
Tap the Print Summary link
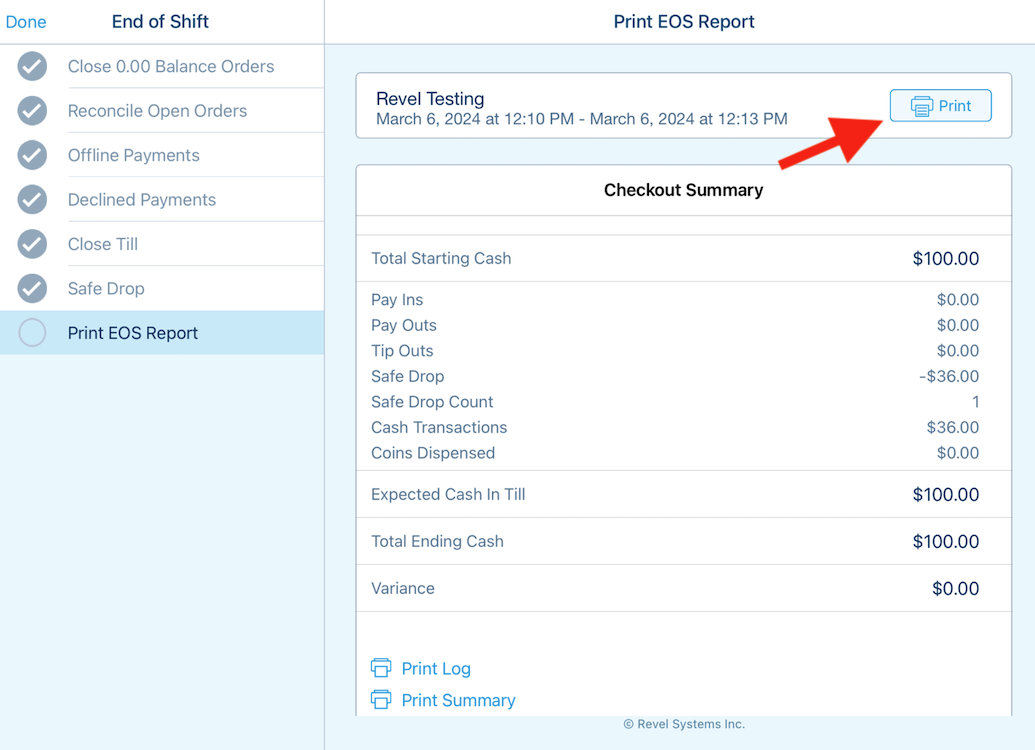tap(458, 700)
